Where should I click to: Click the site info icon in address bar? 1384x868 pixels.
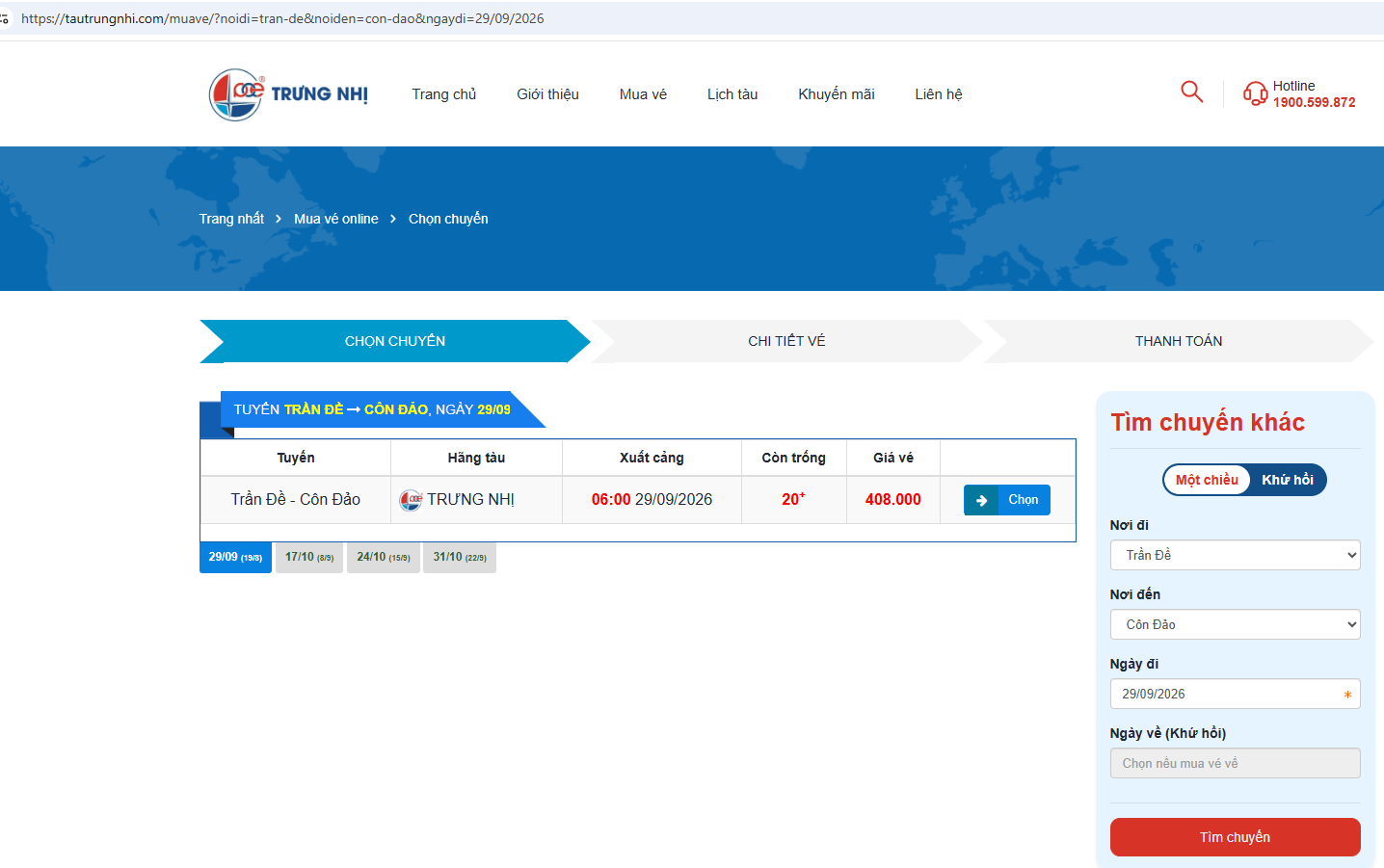[5, 18]
